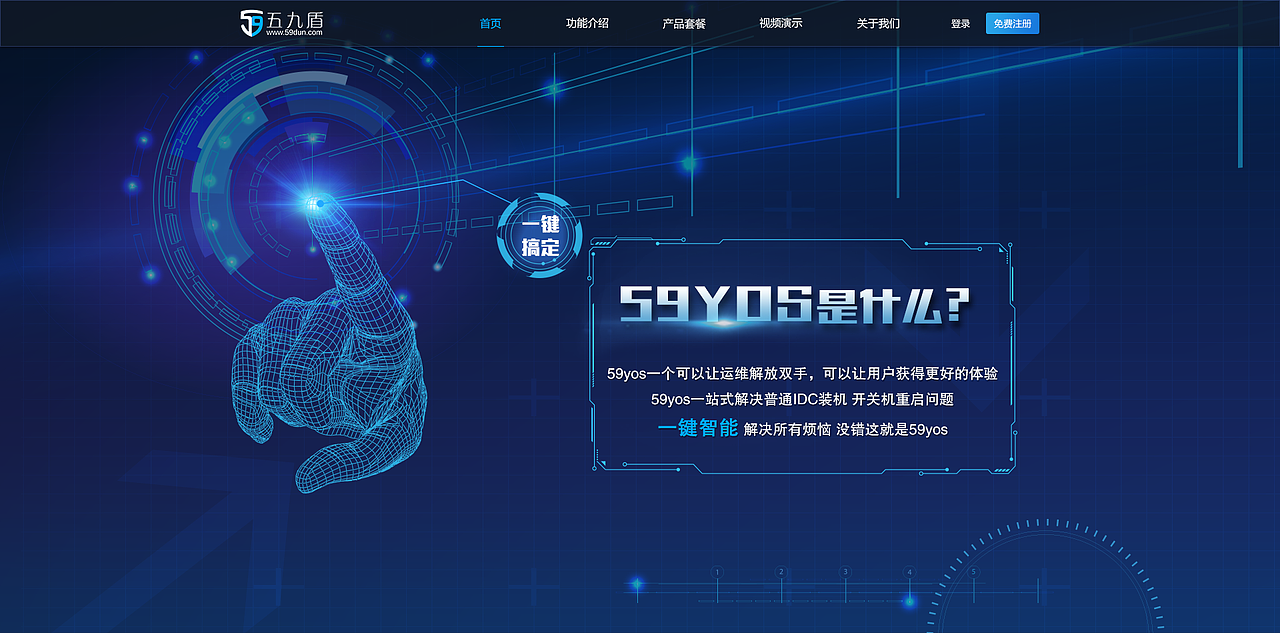Click the glowing dot under marker 4
This screenshot has height=633, width=1280.
tap(909, 602)
